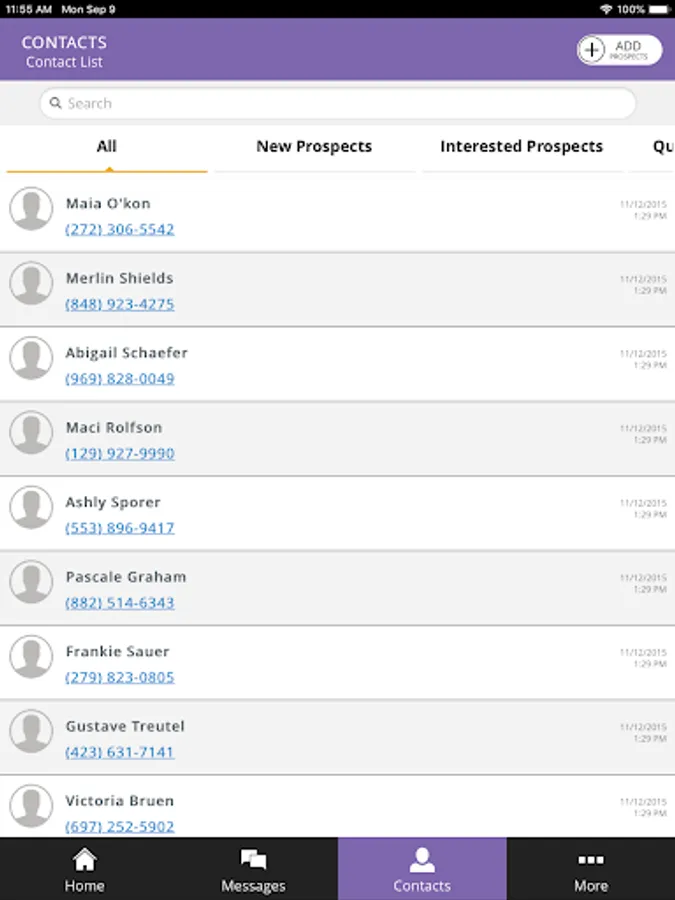Call Ashly Sporer at (553) 896-9417

(120, 528)
